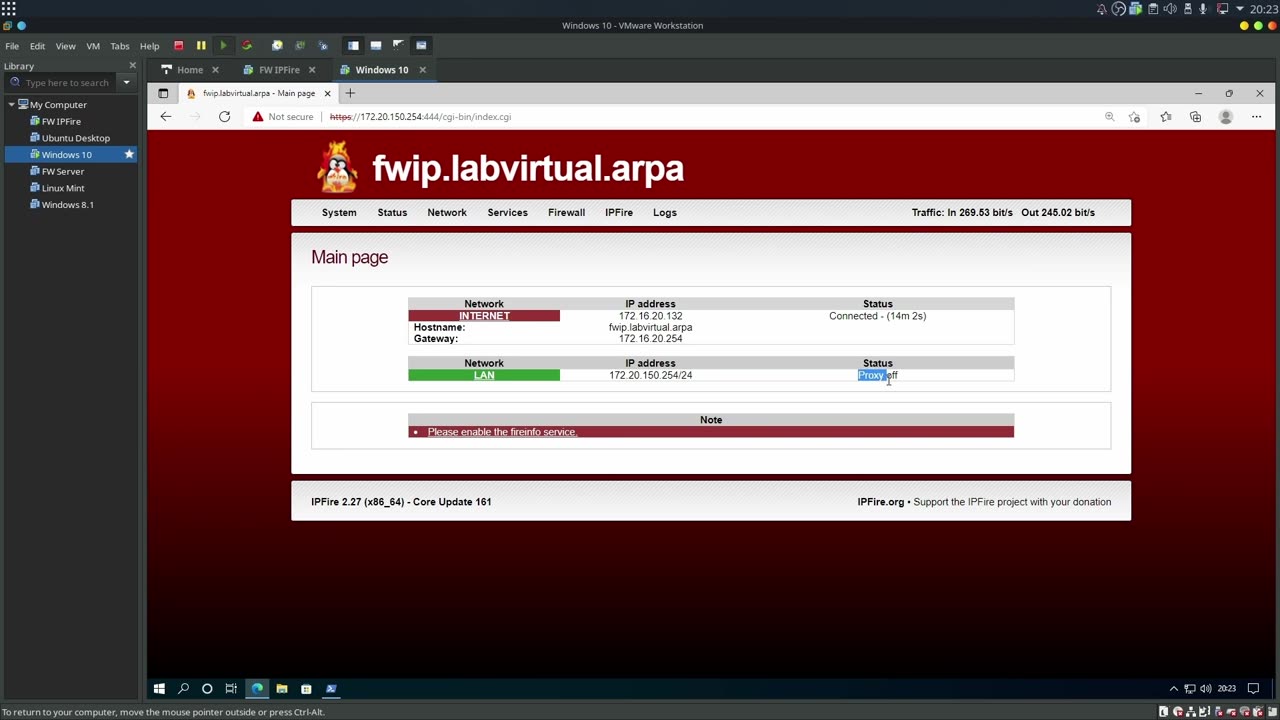1280x720 pixels.
Task: Click the red power off VM icon
Action: 179,45
